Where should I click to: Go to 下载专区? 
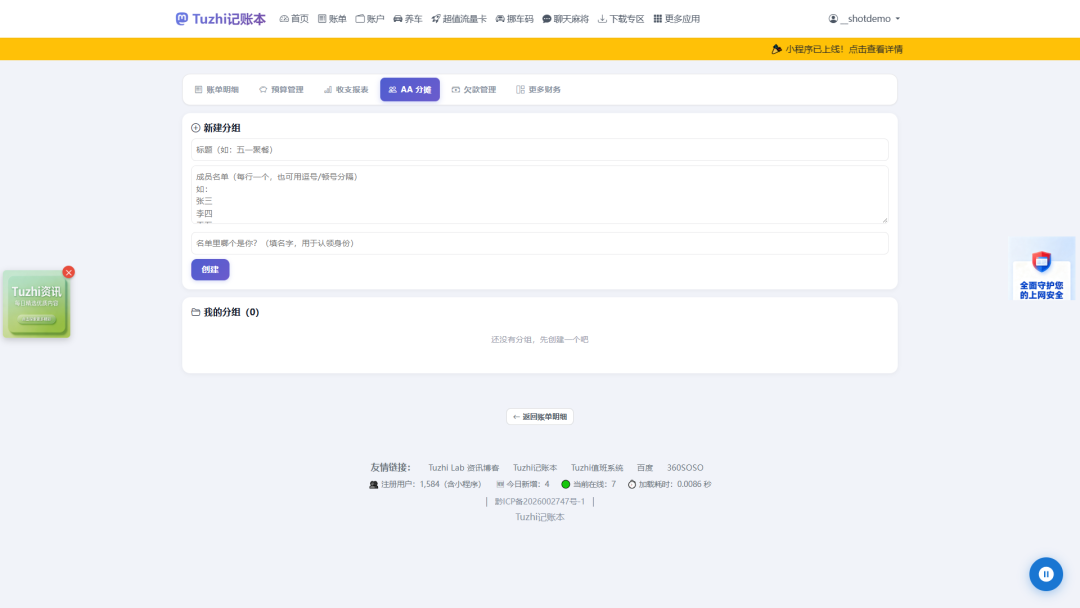(621, 19)
